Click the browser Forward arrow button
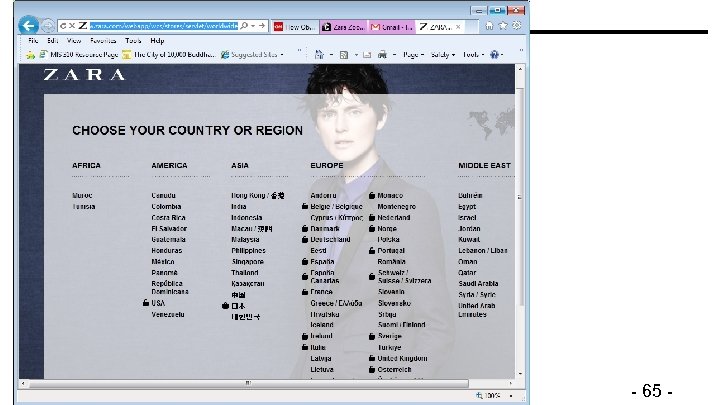Viewport: 720px width, 405px height. coord(48,26)
